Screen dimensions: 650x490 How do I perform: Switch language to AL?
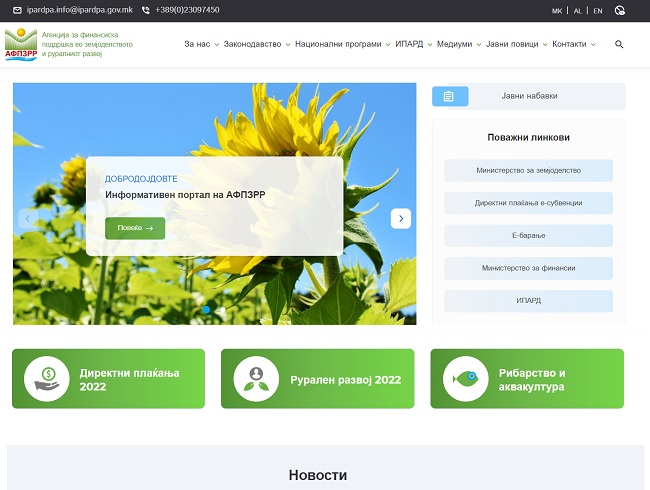tap(577, 11)
